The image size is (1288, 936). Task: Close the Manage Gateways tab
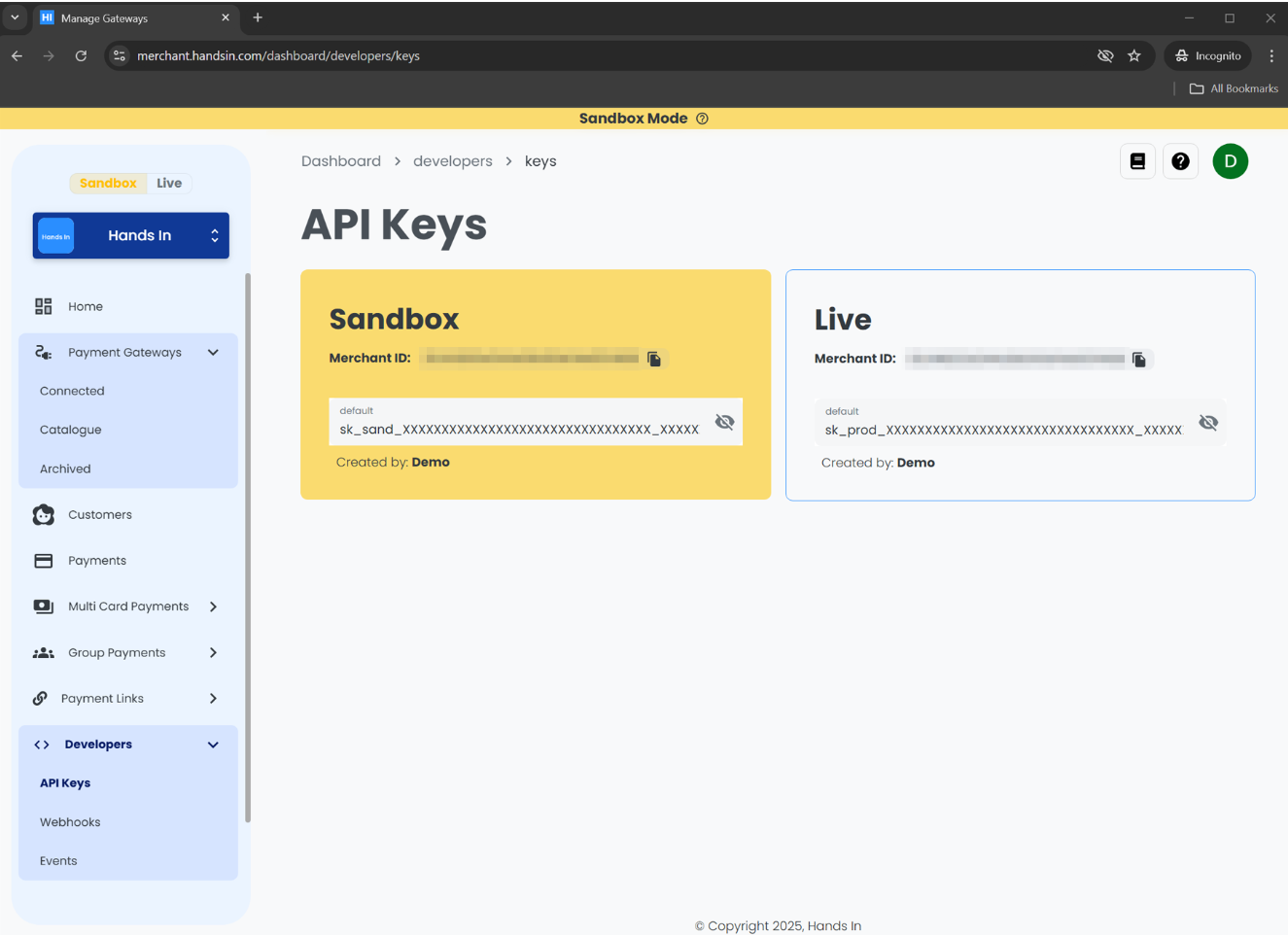[x=226, y=17]
